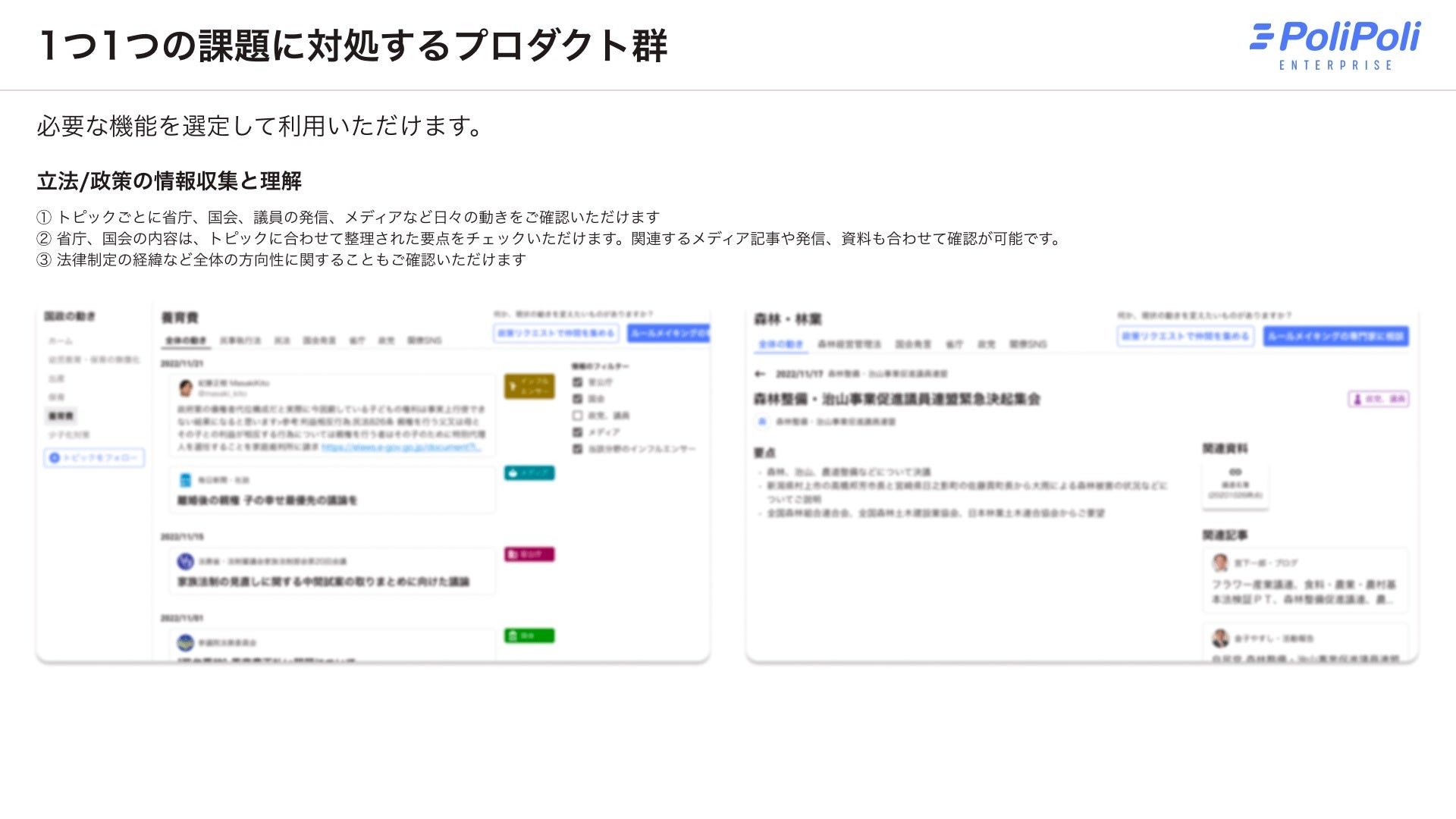
Task: Click the teal Media category badge
Action: tap(529, 473)
